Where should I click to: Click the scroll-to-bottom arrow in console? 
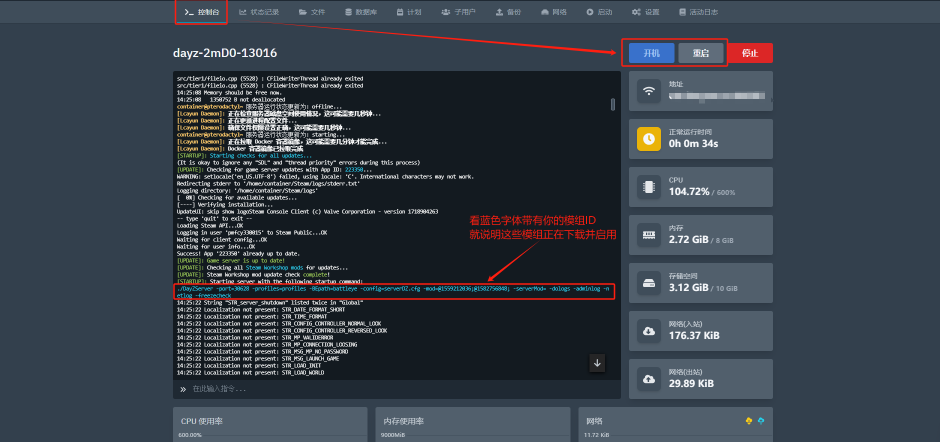click(597, 363)
